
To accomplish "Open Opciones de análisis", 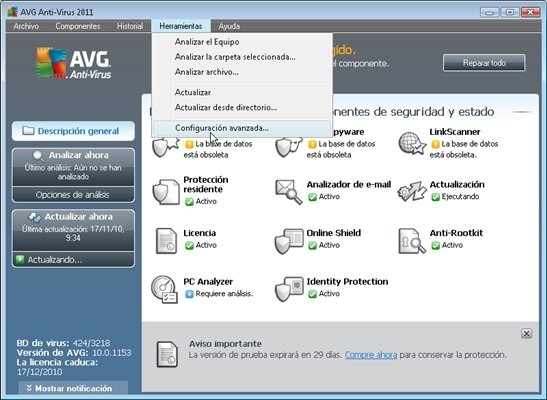I will [x=73, y=195].
